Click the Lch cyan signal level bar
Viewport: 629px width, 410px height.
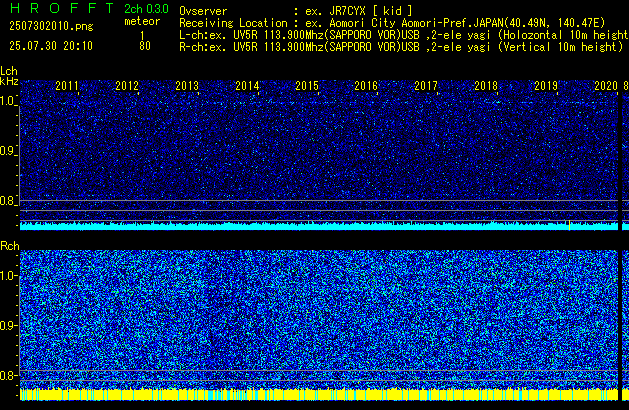(x=319, y=226)
